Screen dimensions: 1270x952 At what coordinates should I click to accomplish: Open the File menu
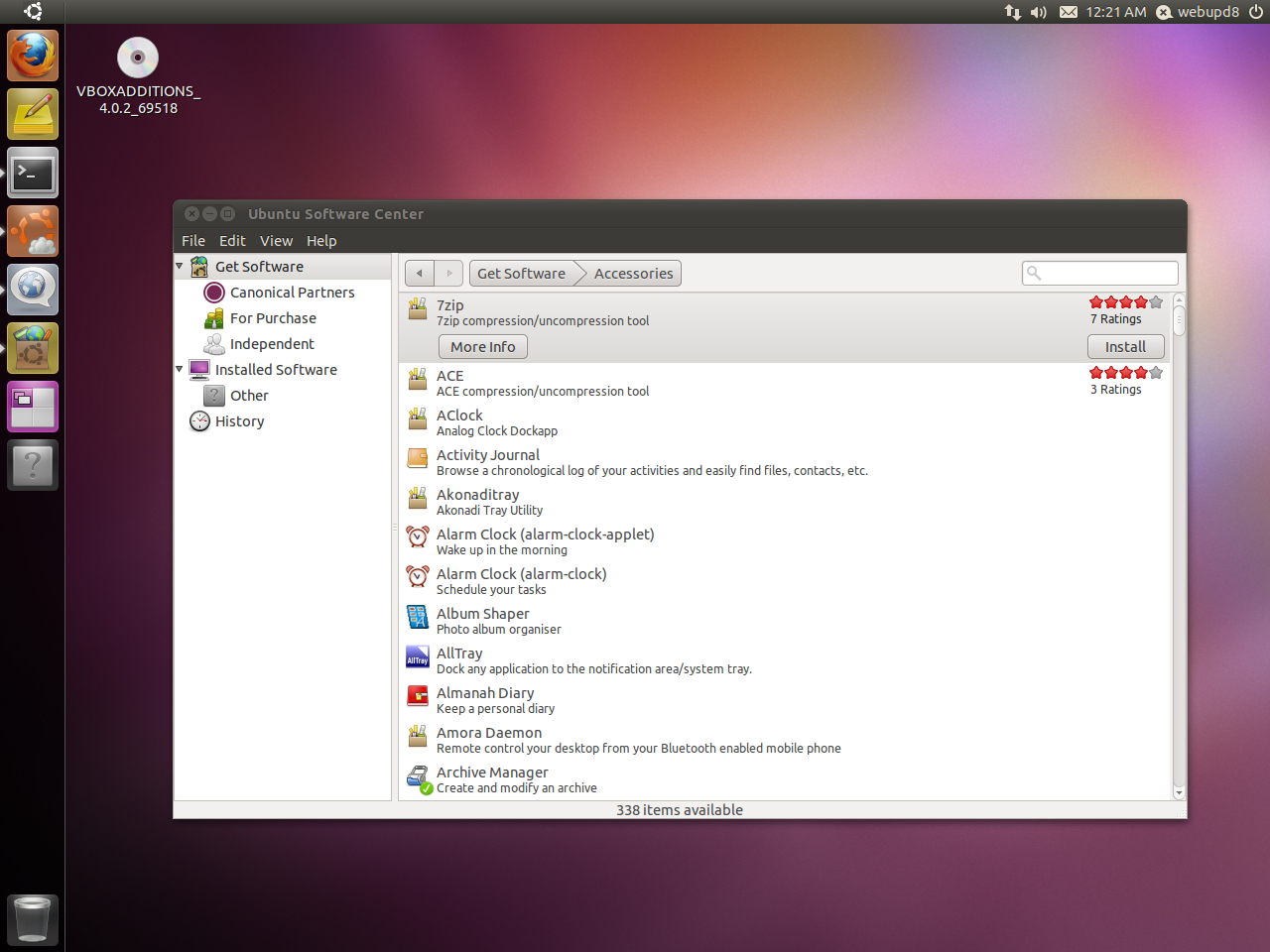coord(193,241)
